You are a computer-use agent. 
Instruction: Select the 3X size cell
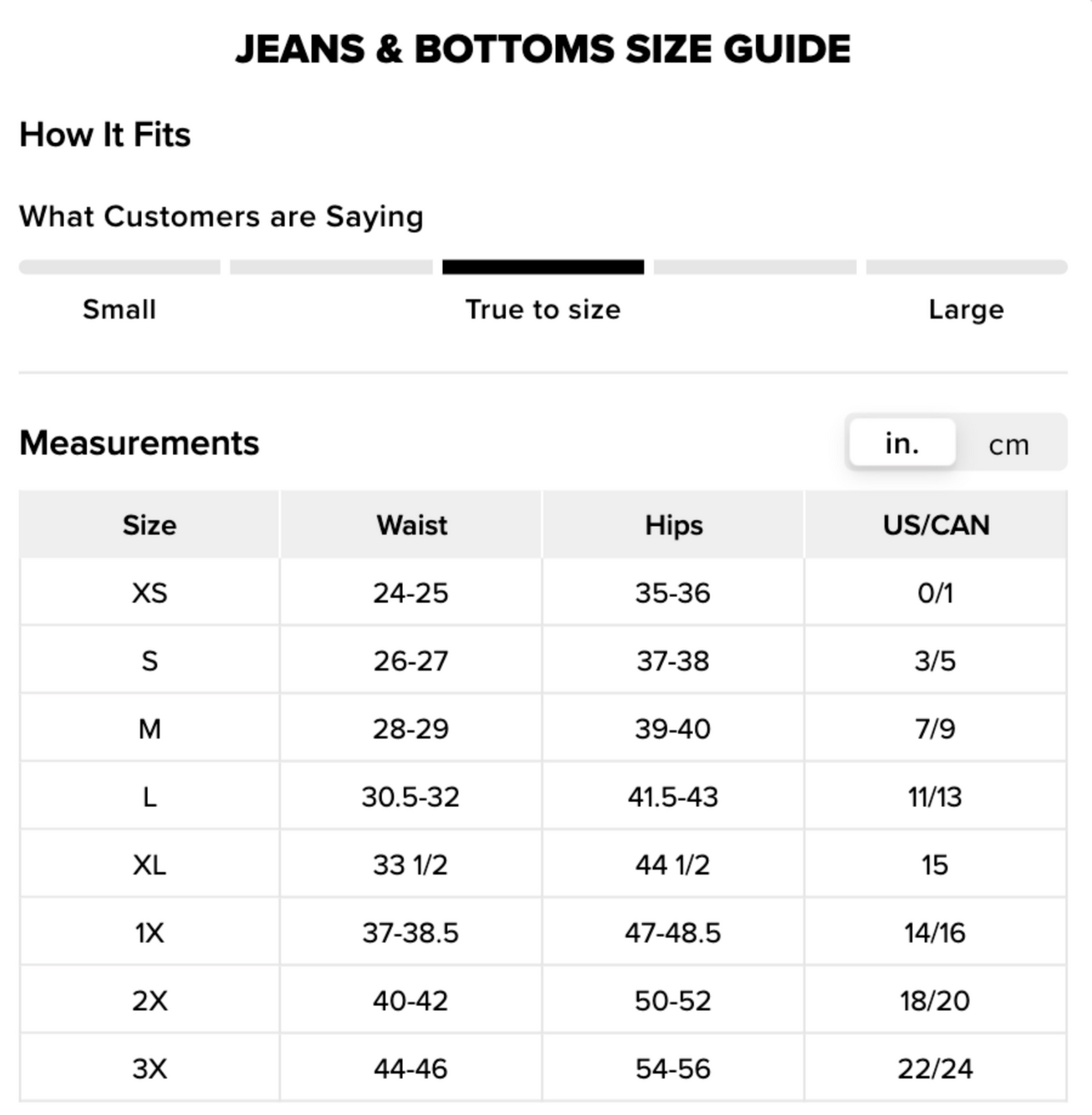150,1068
